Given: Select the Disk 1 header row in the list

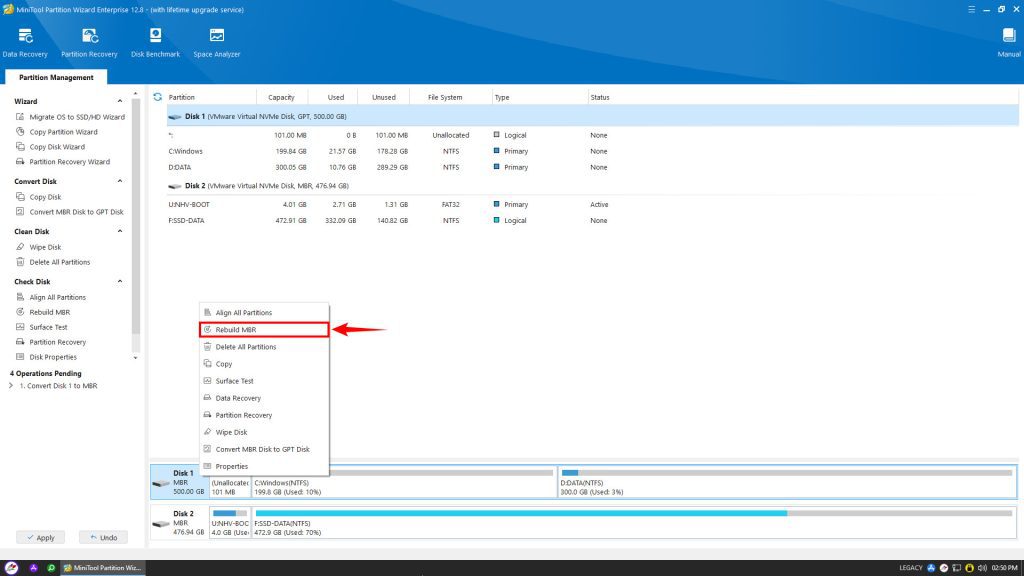Looking at the screenshot, I should point(592,116).
